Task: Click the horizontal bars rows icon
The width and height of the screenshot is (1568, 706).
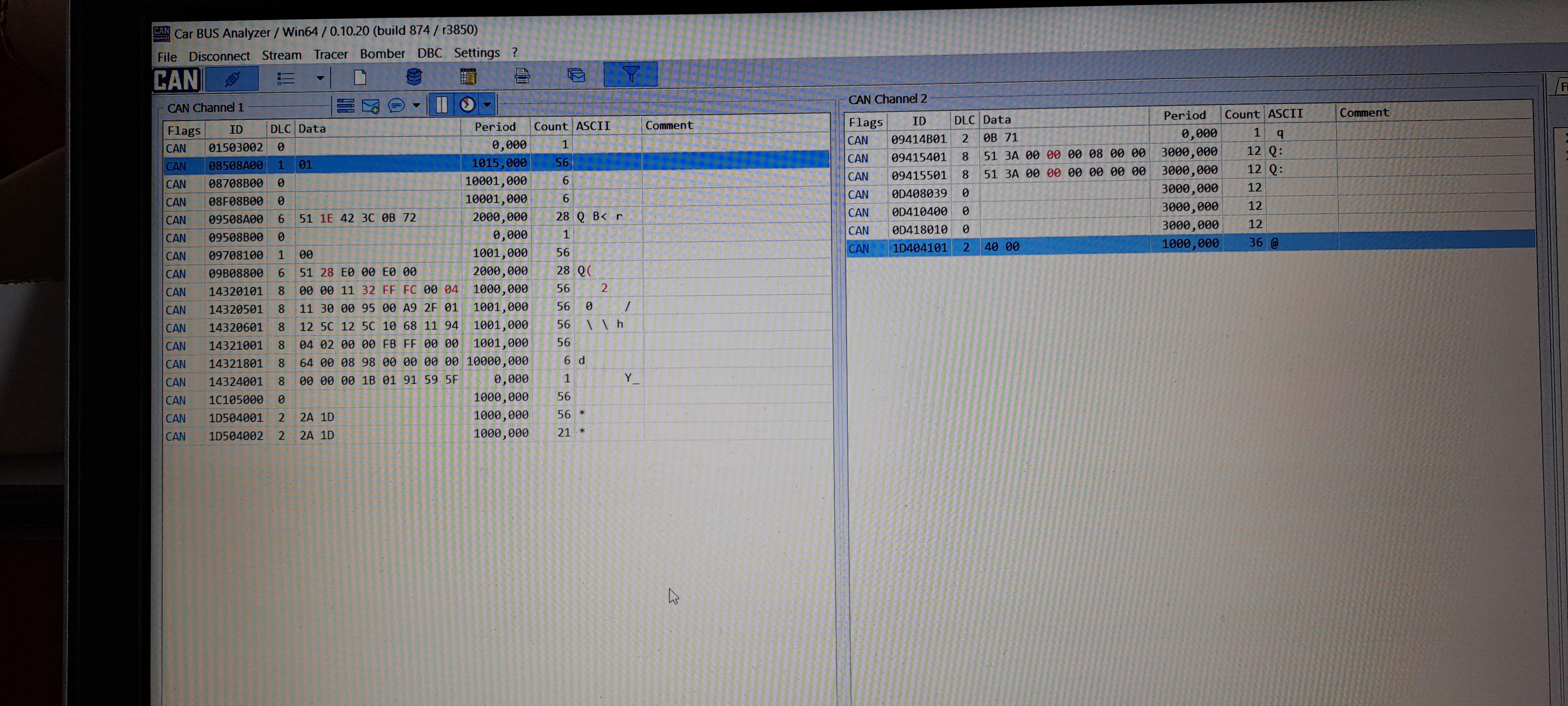Action: [346, 106]
